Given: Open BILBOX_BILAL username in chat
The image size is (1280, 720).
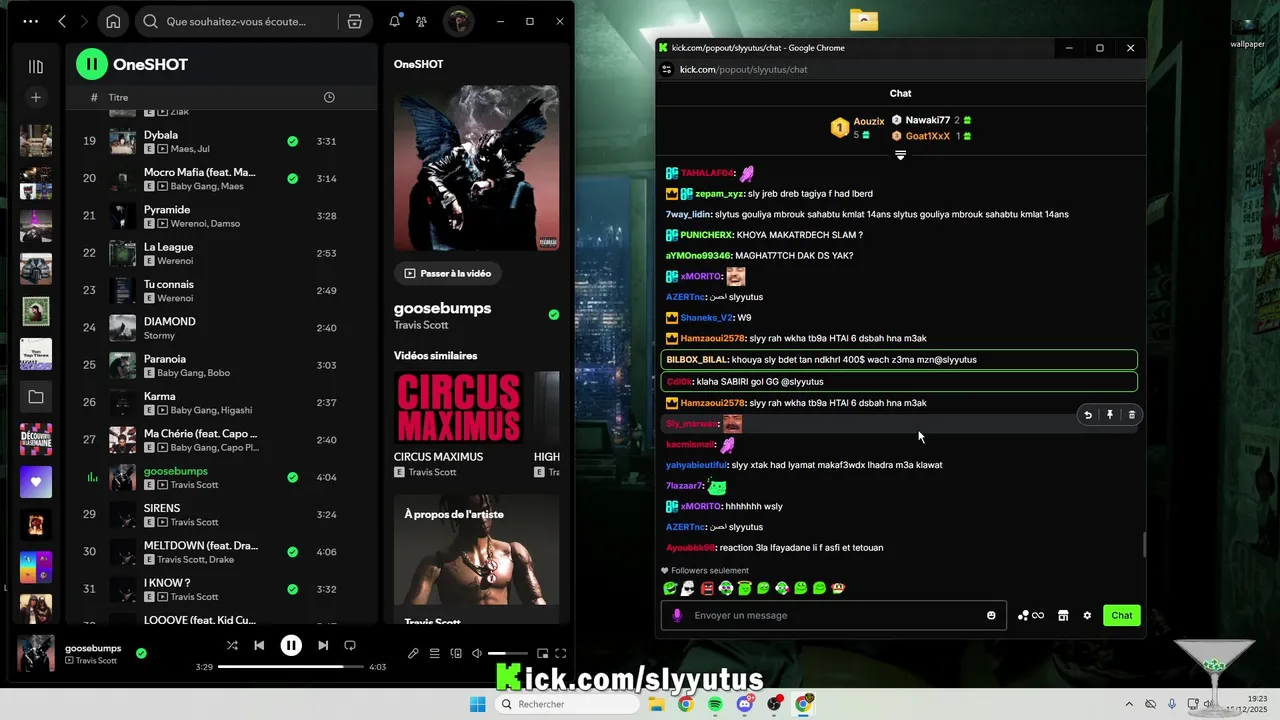Looking at the screenshot, I should coord(696,359).
